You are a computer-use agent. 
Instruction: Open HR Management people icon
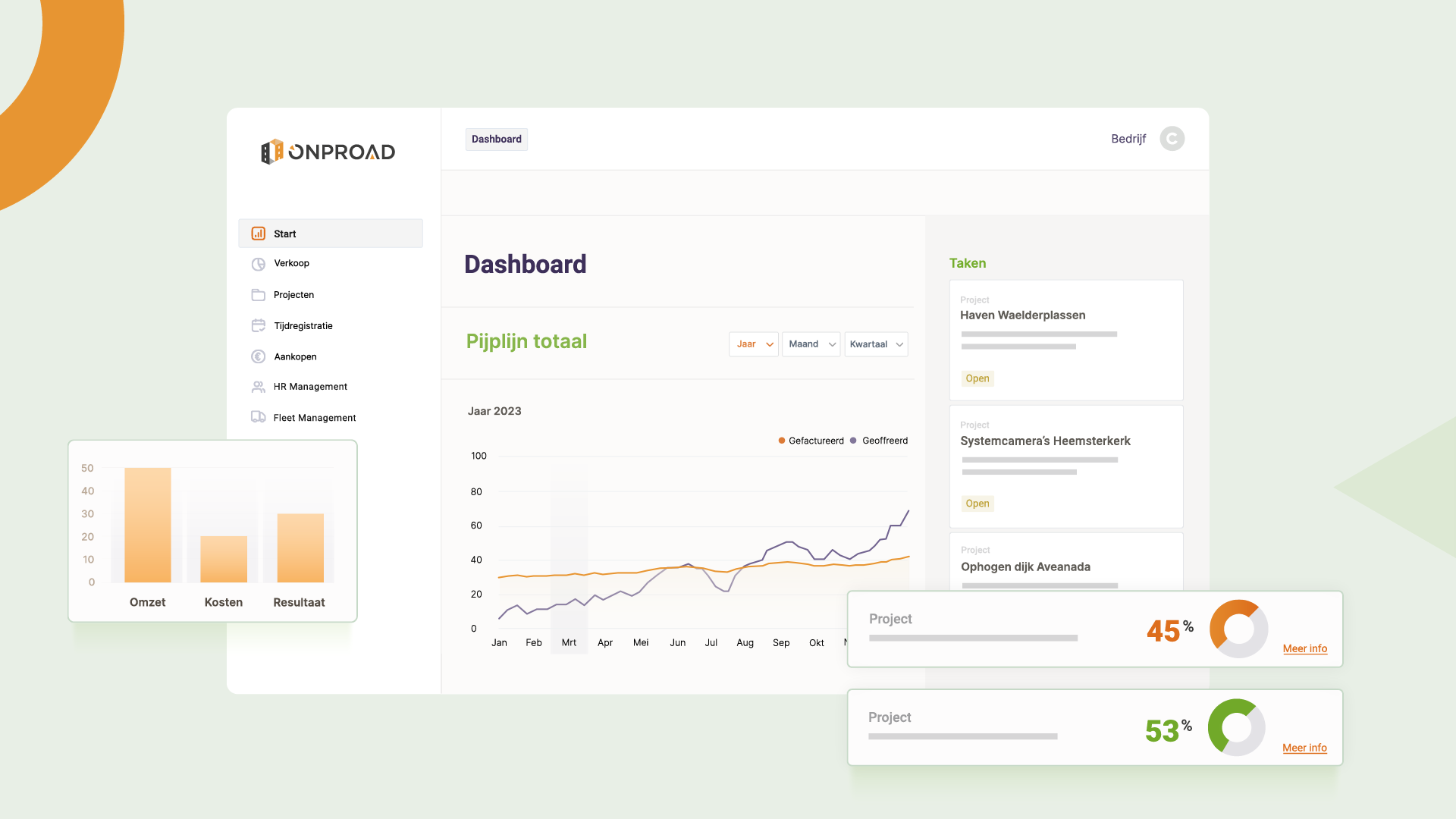(x=259, y=387)
